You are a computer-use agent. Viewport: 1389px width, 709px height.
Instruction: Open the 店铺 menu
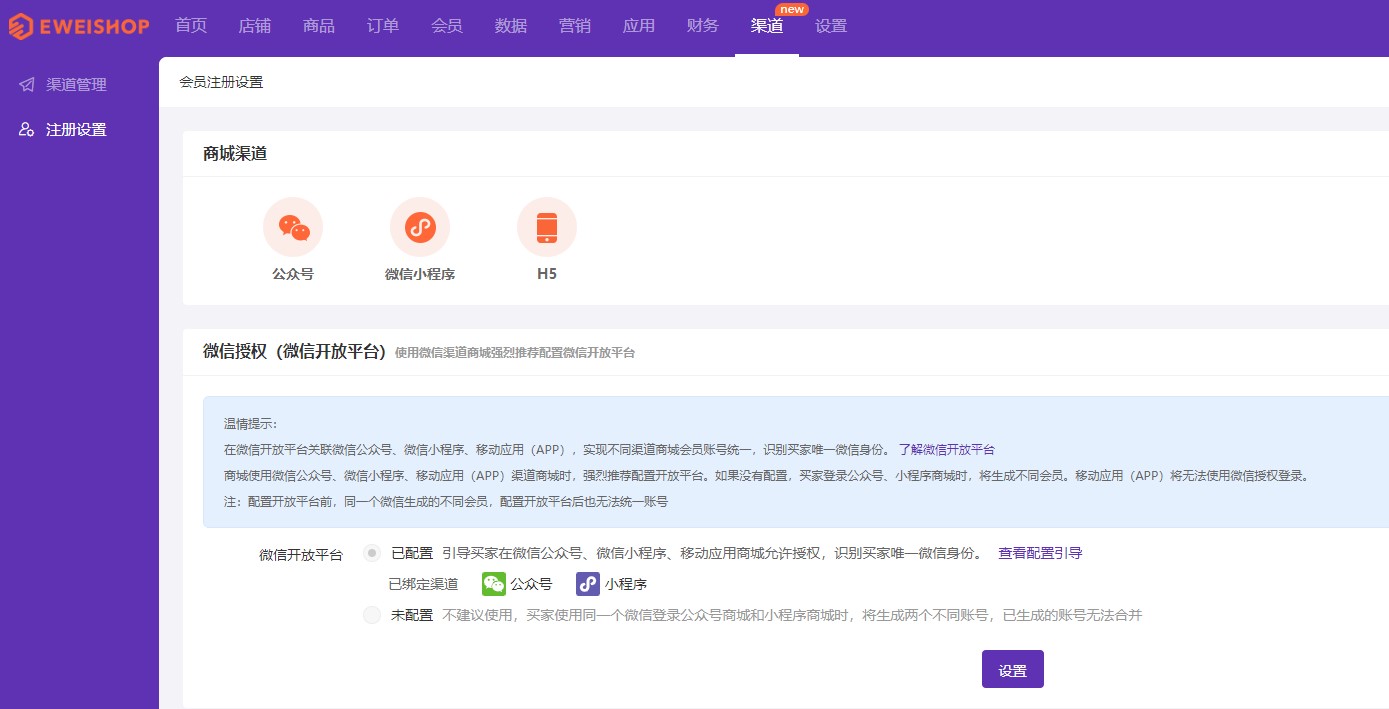click(x=255, y=26)
